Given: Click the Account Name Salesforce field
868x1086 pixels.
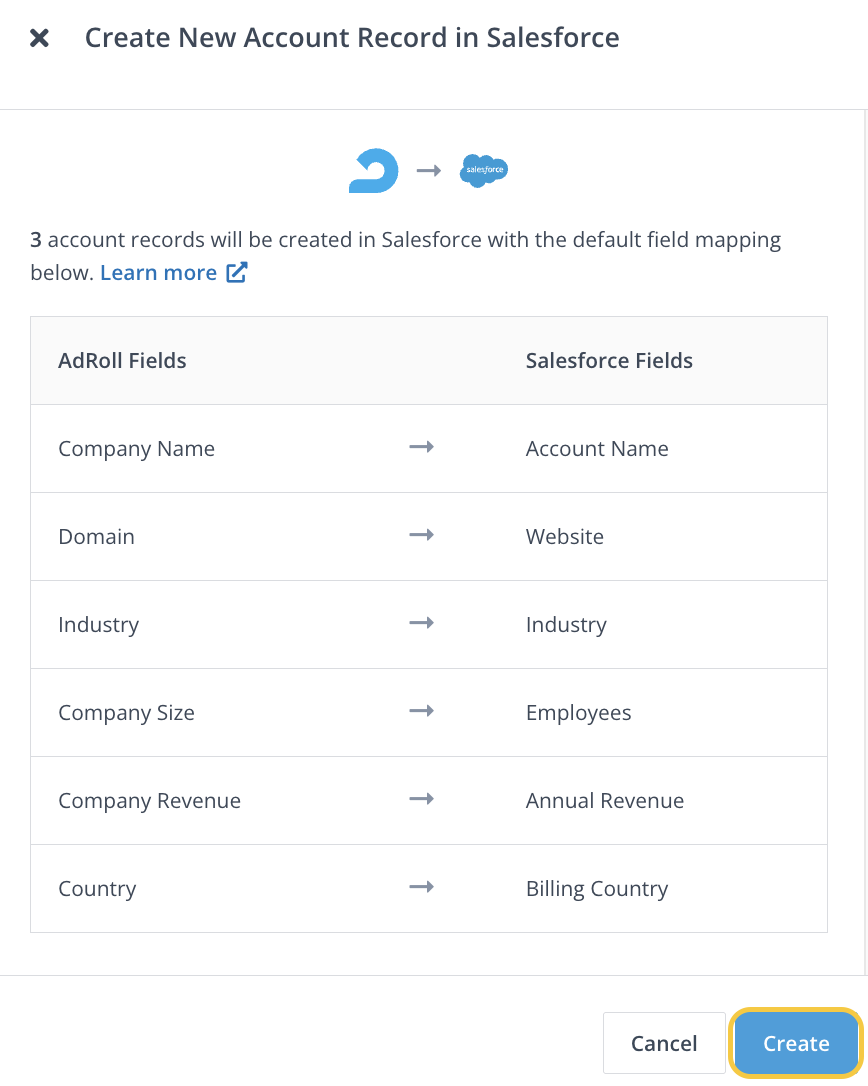Looking at the screenshot, I should 597,449.
